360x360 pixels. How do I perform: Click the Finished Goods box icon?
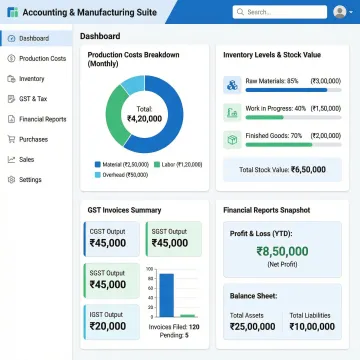pos(232,140)
